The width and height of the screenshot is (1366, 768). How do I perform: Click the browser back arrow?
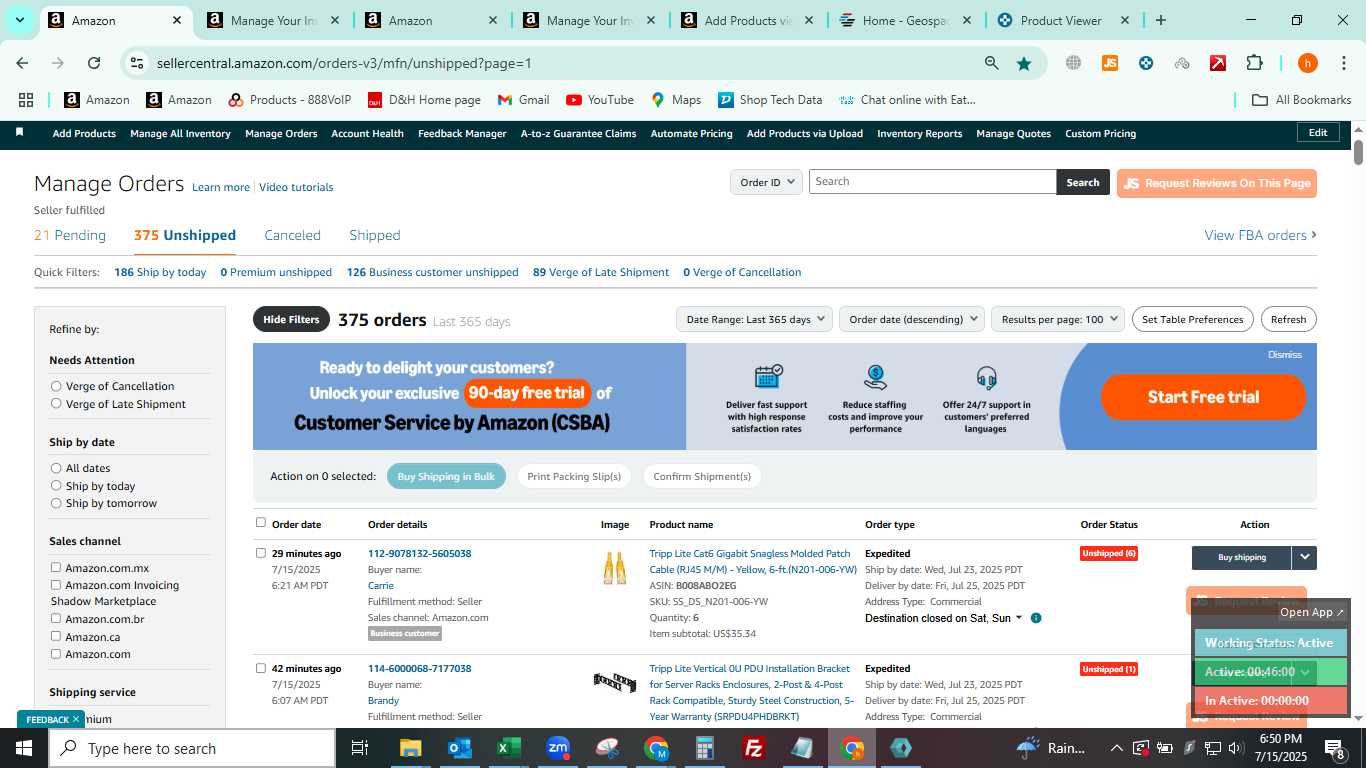point(22,63)
